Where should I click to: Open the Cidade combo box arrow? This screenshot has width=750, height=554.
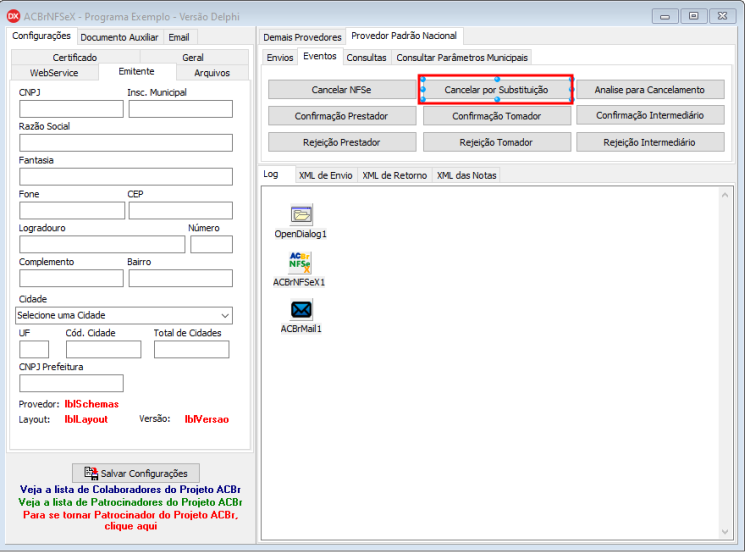click(x=225, y=316)
